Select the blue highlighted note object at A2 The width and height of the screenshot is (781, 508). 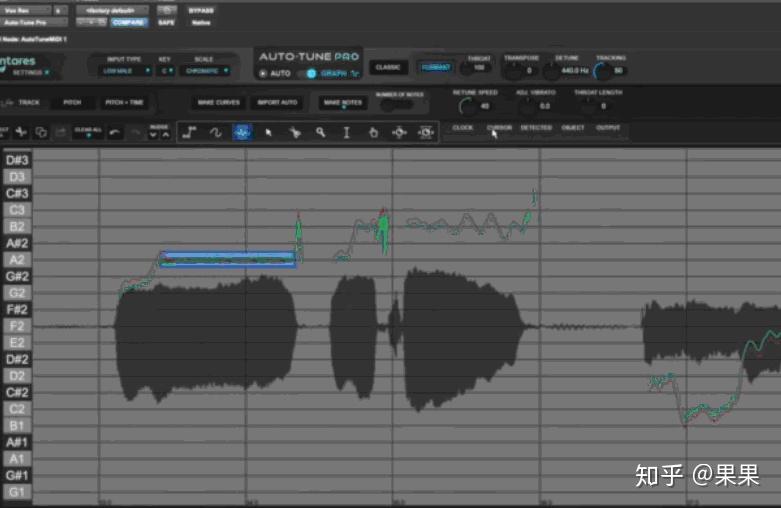click(x=228, y=259)
